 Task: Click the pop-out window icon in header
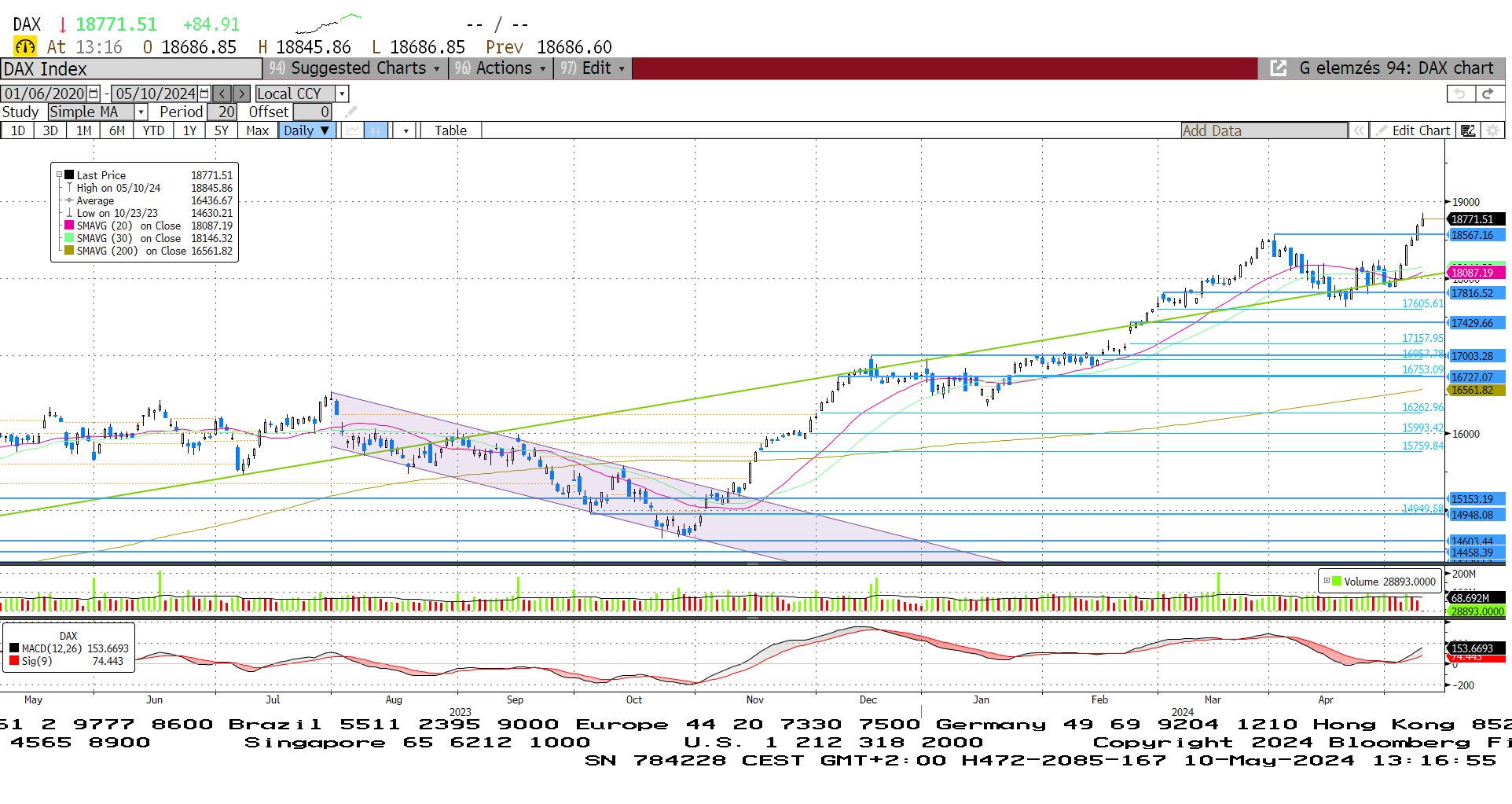pos(1279,68)
